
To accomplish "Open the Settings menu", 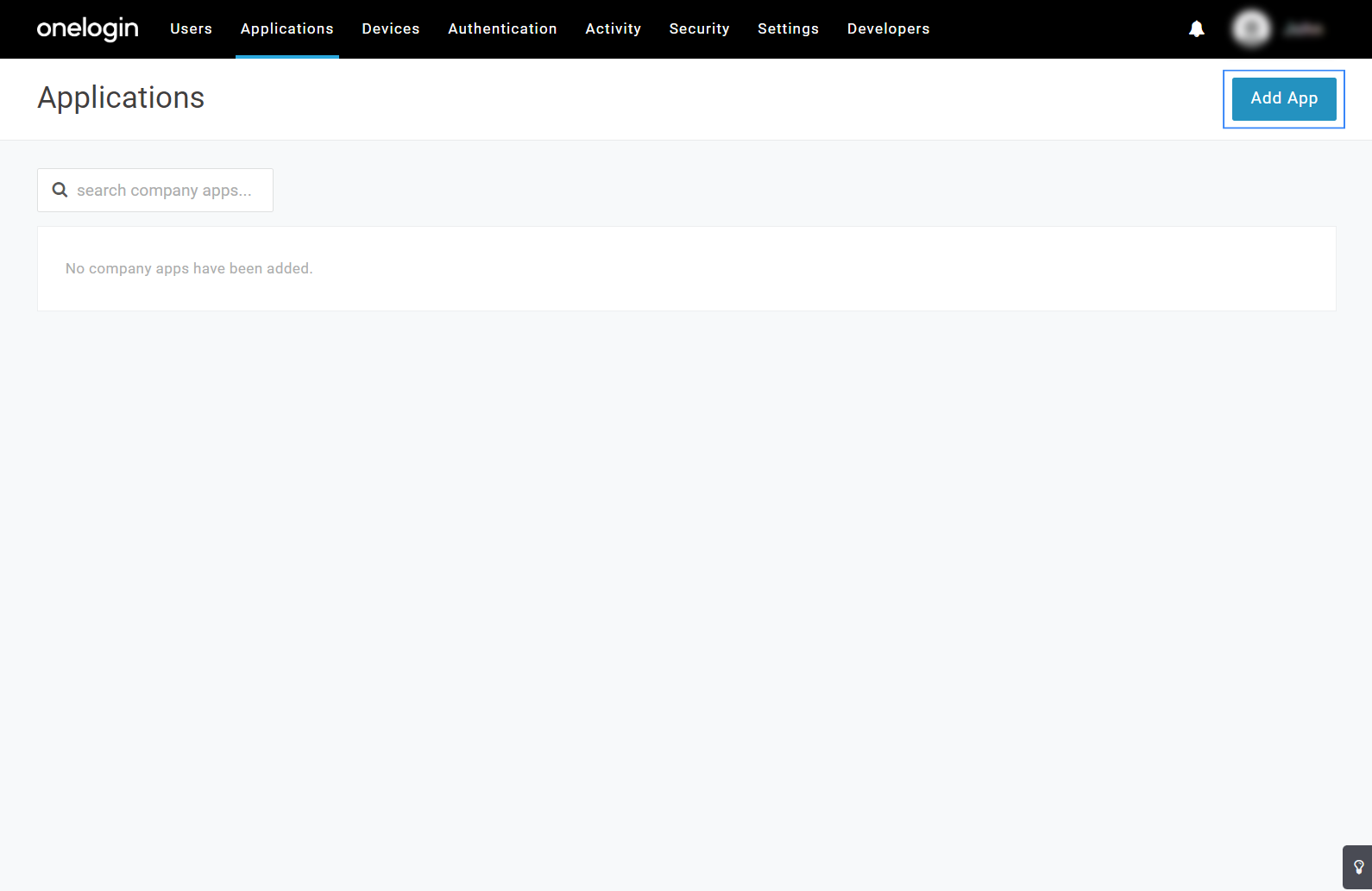I will 788,28.
